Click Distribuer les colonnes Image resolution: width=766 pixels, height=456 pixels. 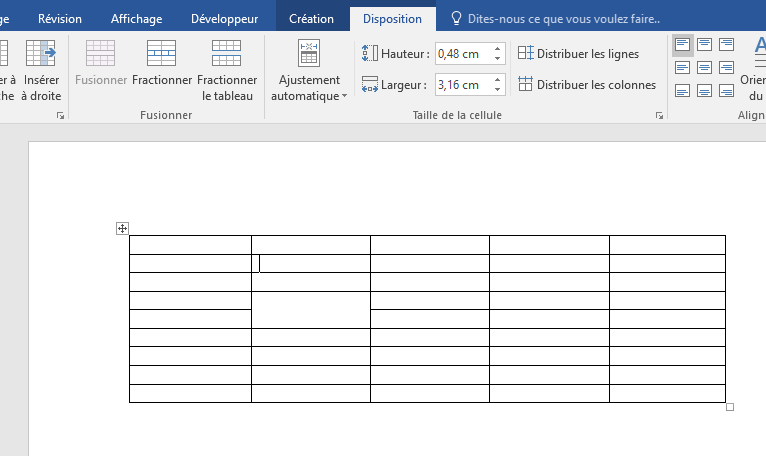[x=587, y=85]
